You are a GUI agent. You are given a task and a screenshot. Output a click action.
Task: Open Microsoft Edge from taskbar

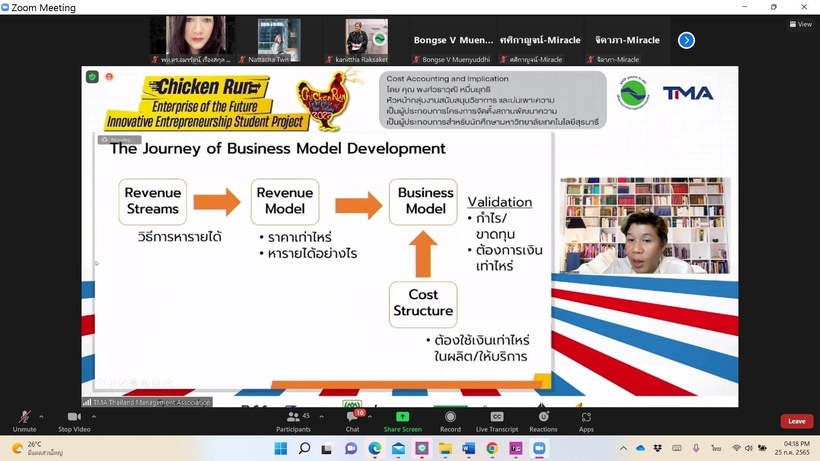374,448
